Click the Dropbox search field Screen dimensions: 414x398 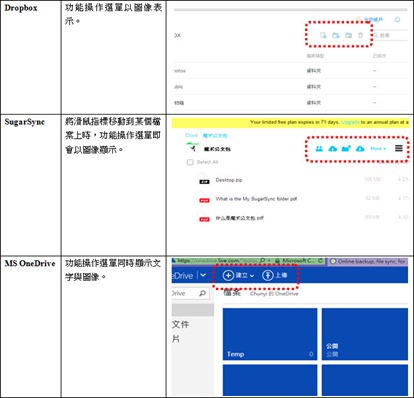click(x=390, y=35)
